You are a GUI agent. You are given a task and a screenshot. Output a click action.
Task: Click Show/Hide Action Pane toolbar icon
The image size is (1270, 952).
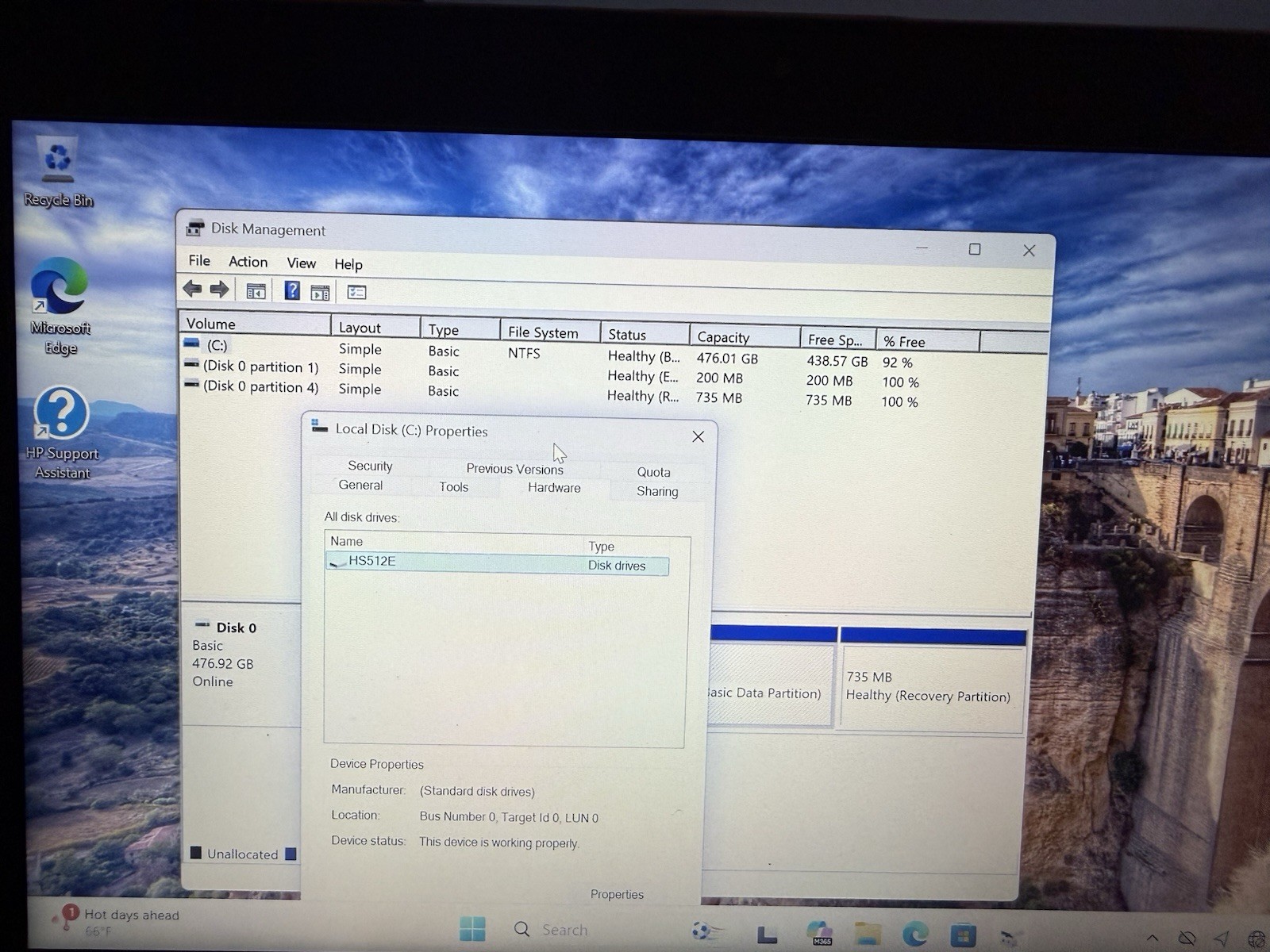(320, 293)
